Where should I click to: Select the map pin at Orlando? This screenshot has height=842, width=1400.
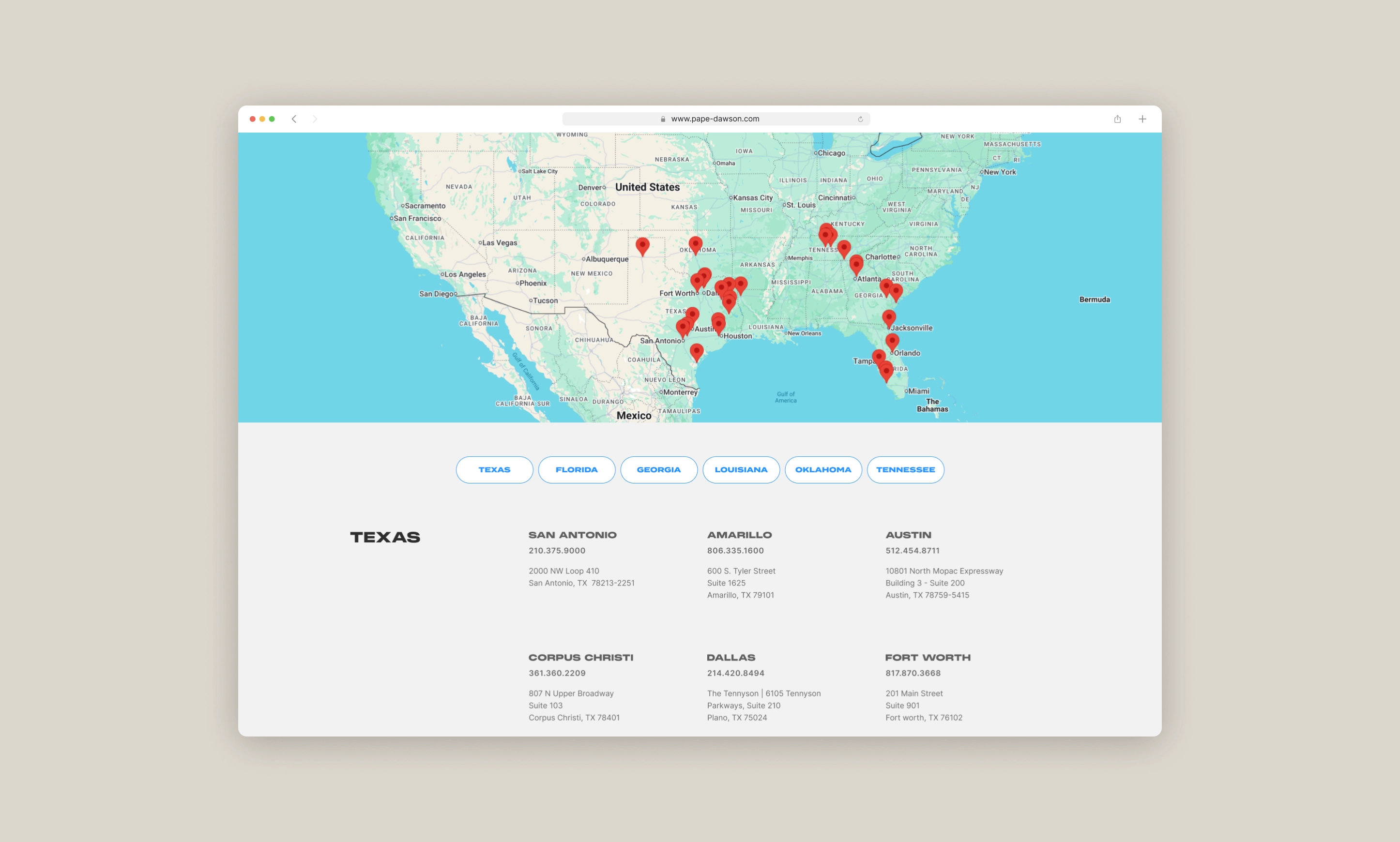[x=892, y=342]
